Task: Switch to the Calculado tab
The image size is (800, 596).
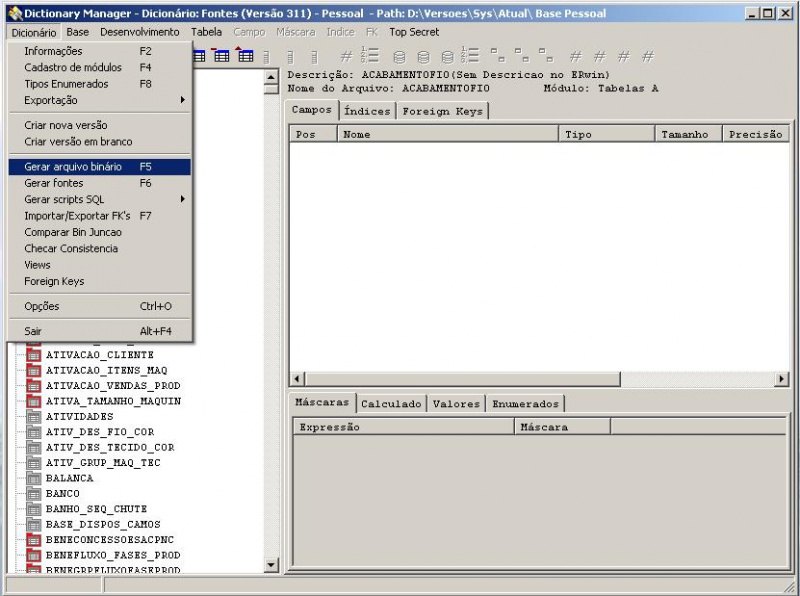Action: 391,404
